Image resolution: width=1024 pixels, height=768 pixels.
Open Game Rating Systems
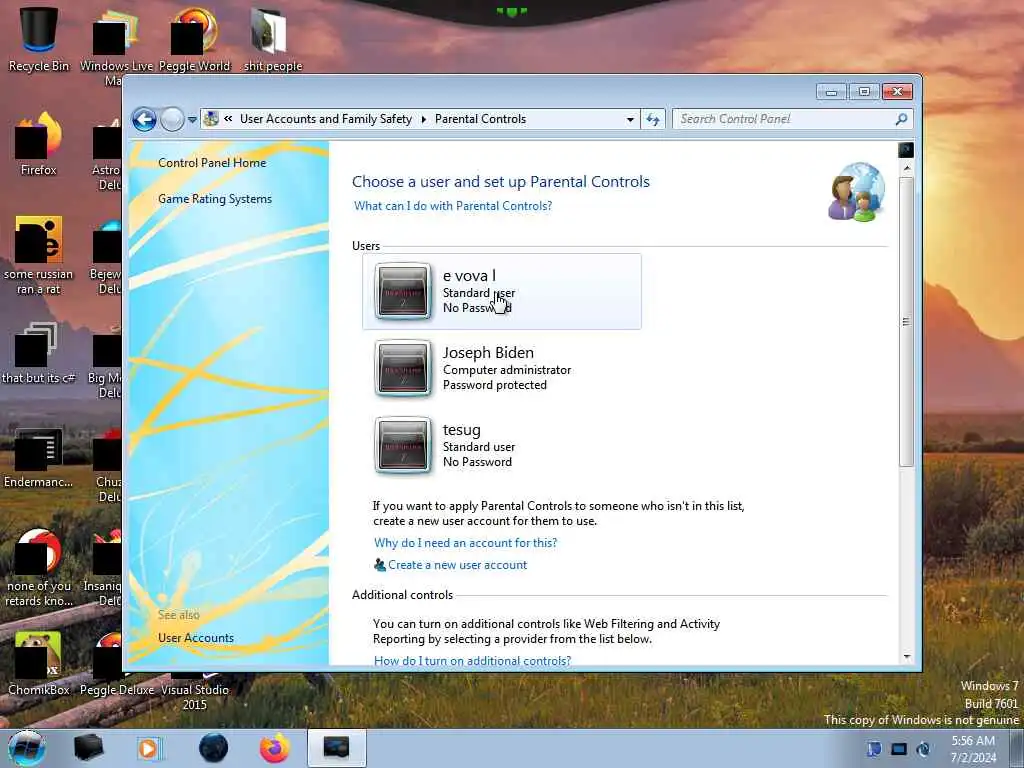[x=215, y=199]
